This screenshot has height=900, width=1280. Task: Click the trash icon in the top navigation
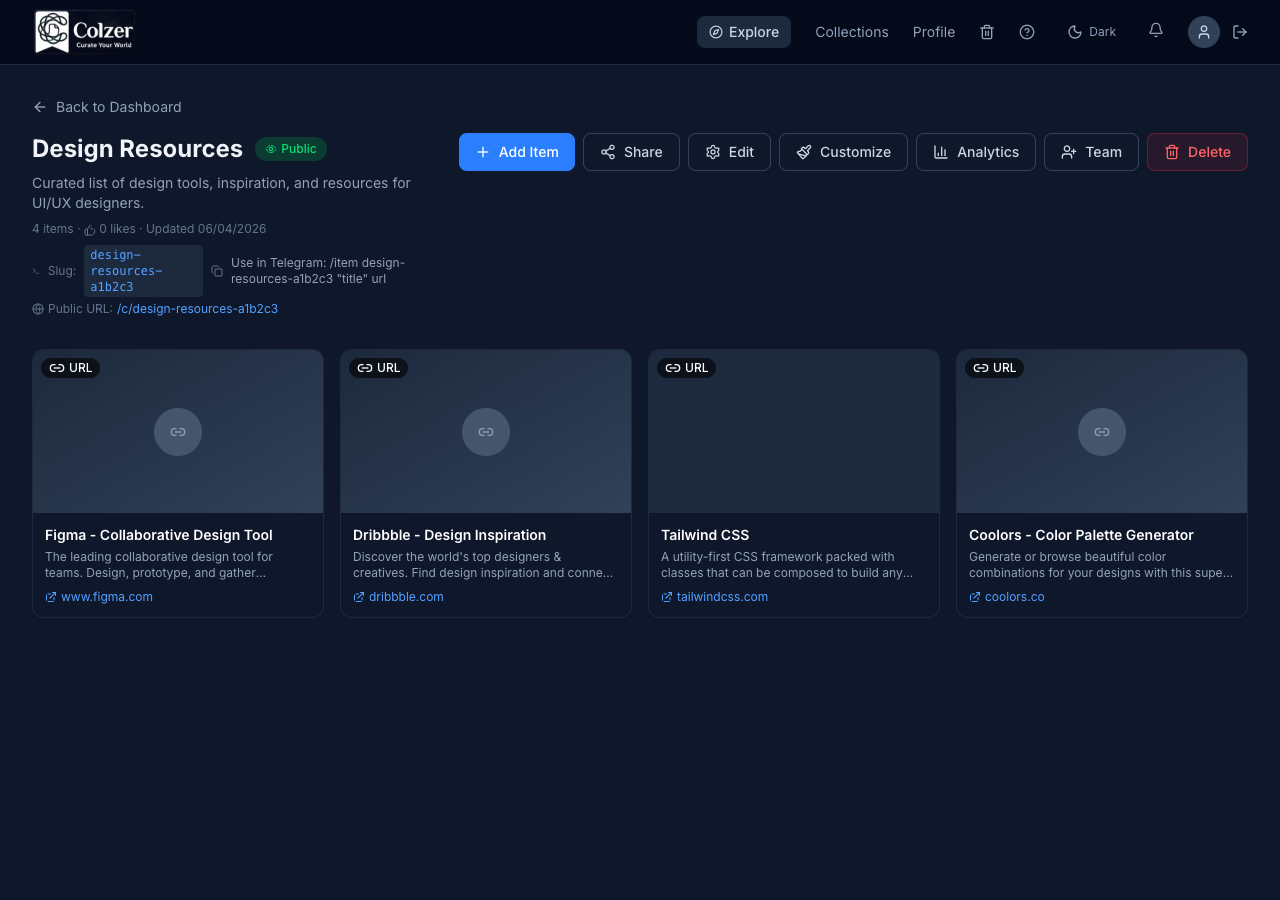(987, 32)
